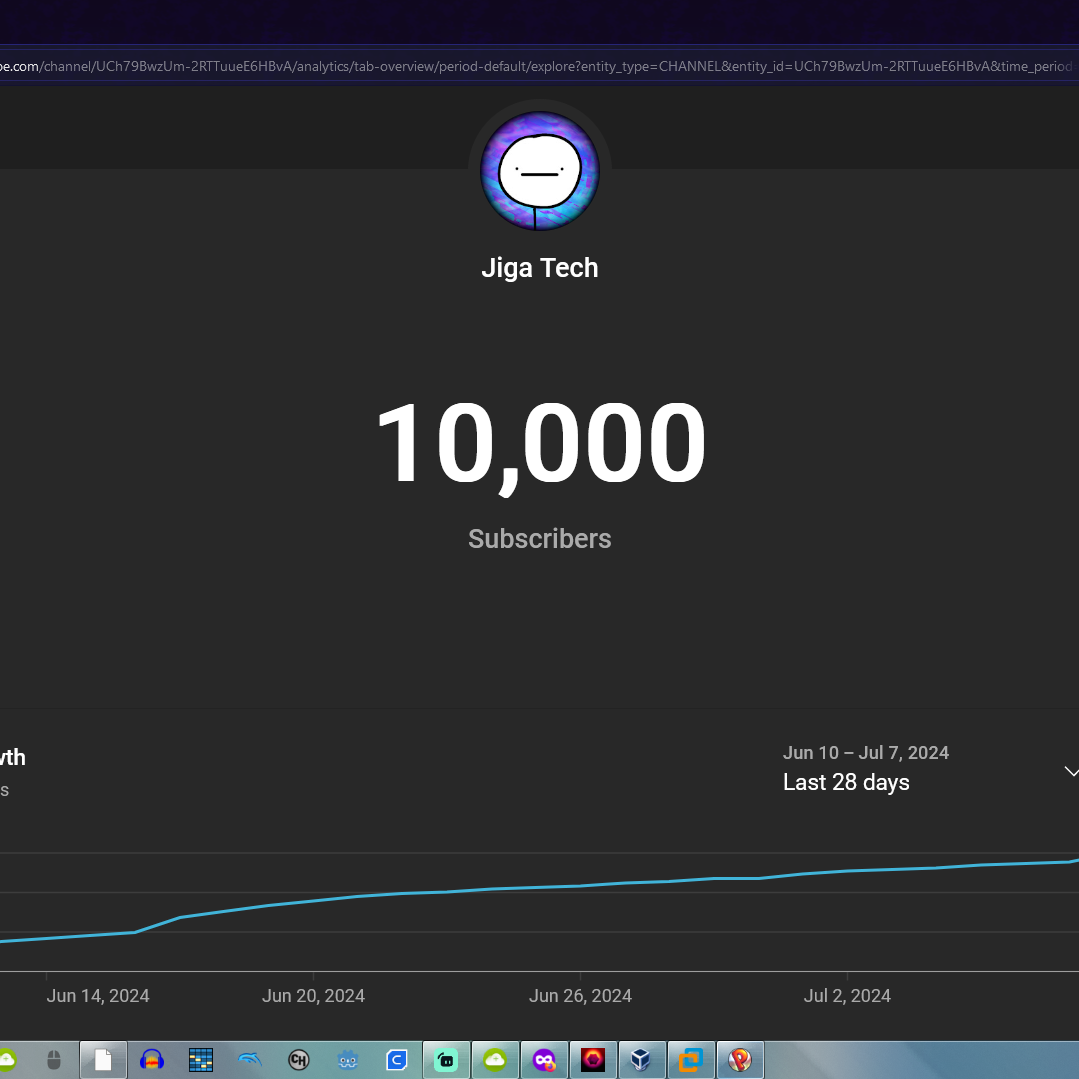Screen dimensions: 1079x1079
Task: Click the Jiga Tech channel avatar
Action: [540, 171]
